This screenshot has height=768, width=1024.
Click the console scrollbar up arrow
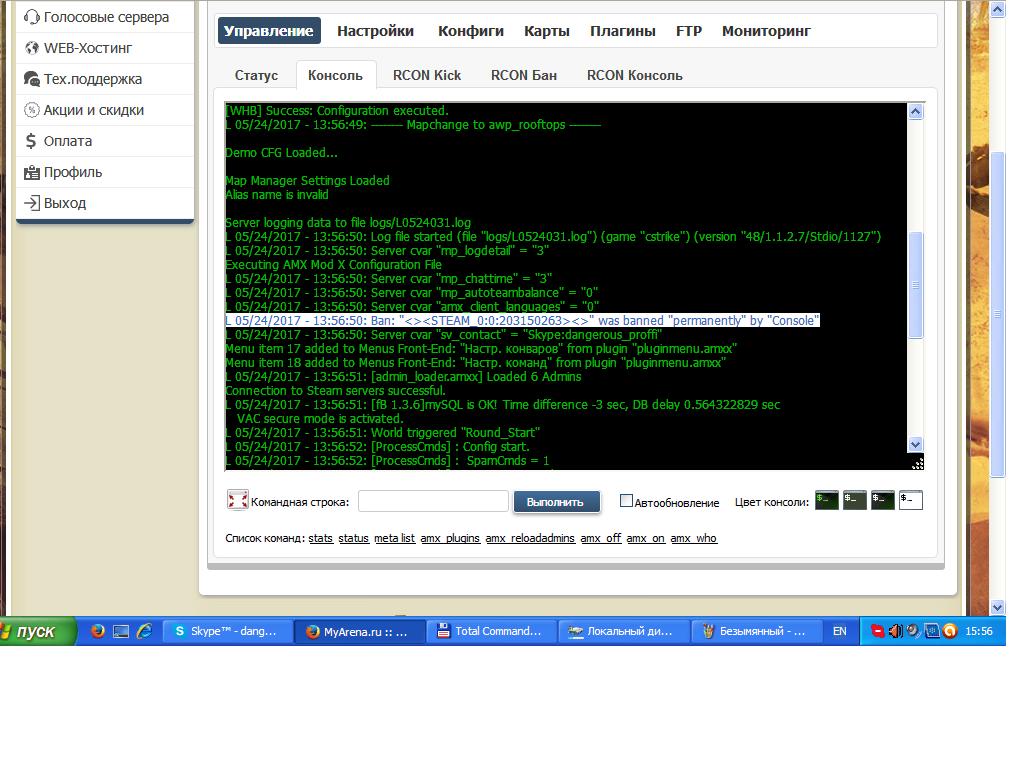[916, 112]
